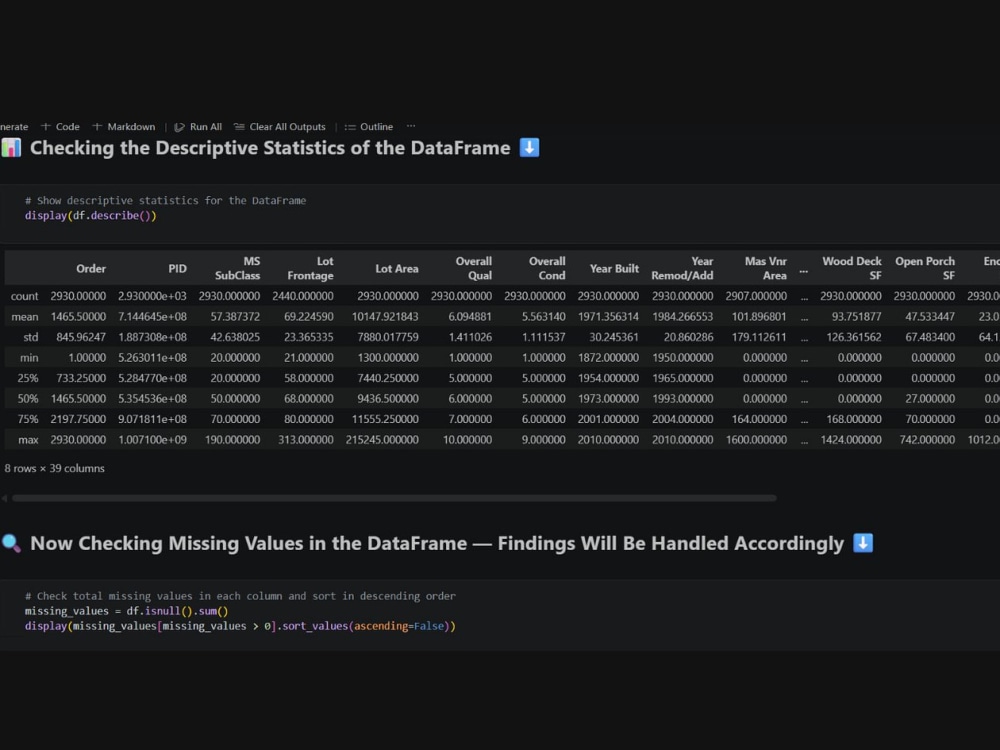Click the Mas Vnr Area column header
This screenshot has height=750, width=1000.
[x=765, y=268]
